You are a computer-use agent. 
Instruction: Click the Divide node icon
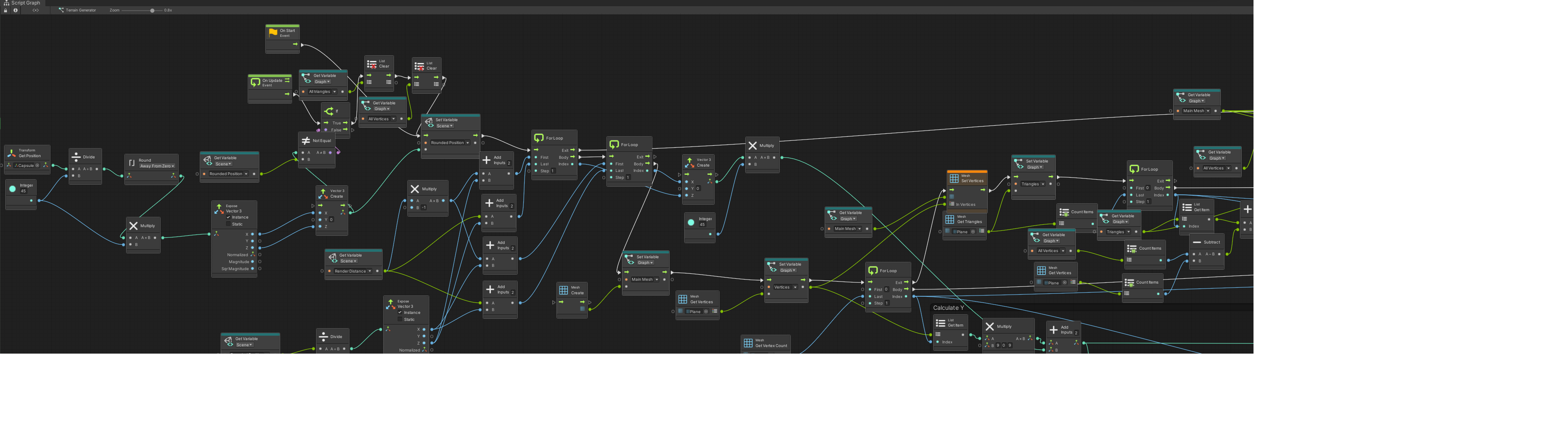[x=76, y=157]
